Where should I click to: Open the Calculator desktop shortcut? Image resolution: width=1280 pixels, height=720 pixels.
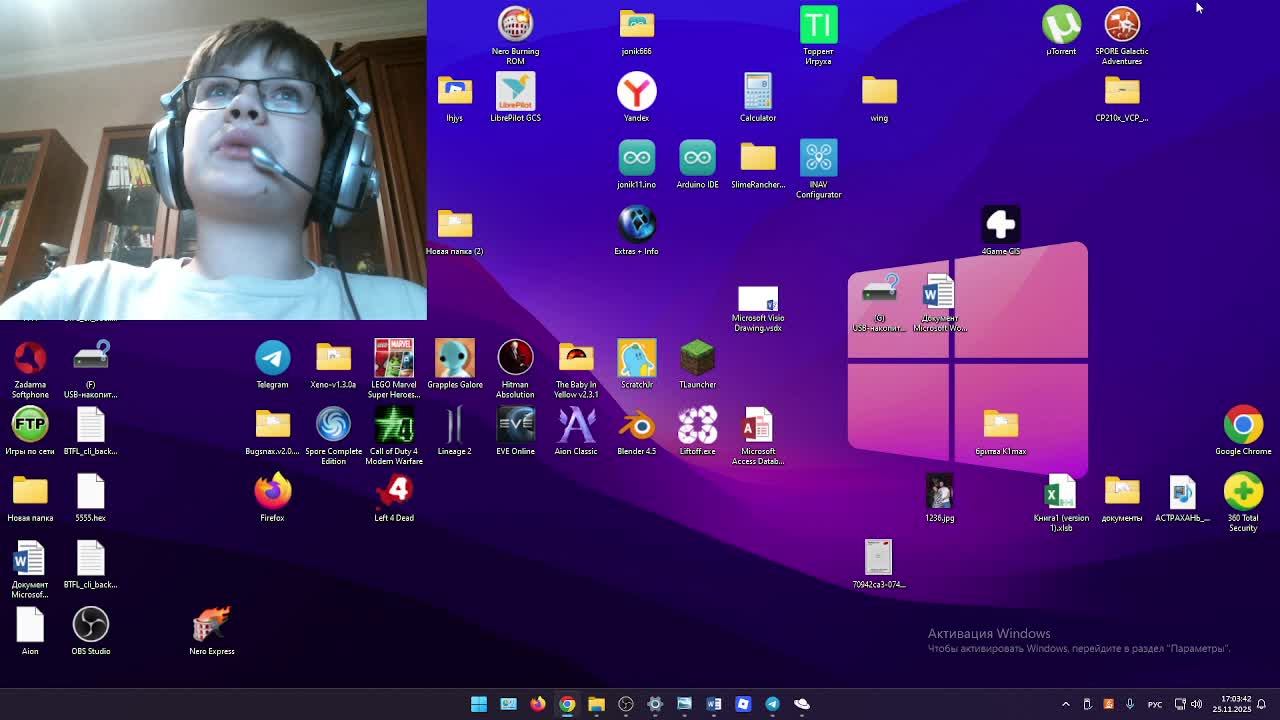[757, 91]
